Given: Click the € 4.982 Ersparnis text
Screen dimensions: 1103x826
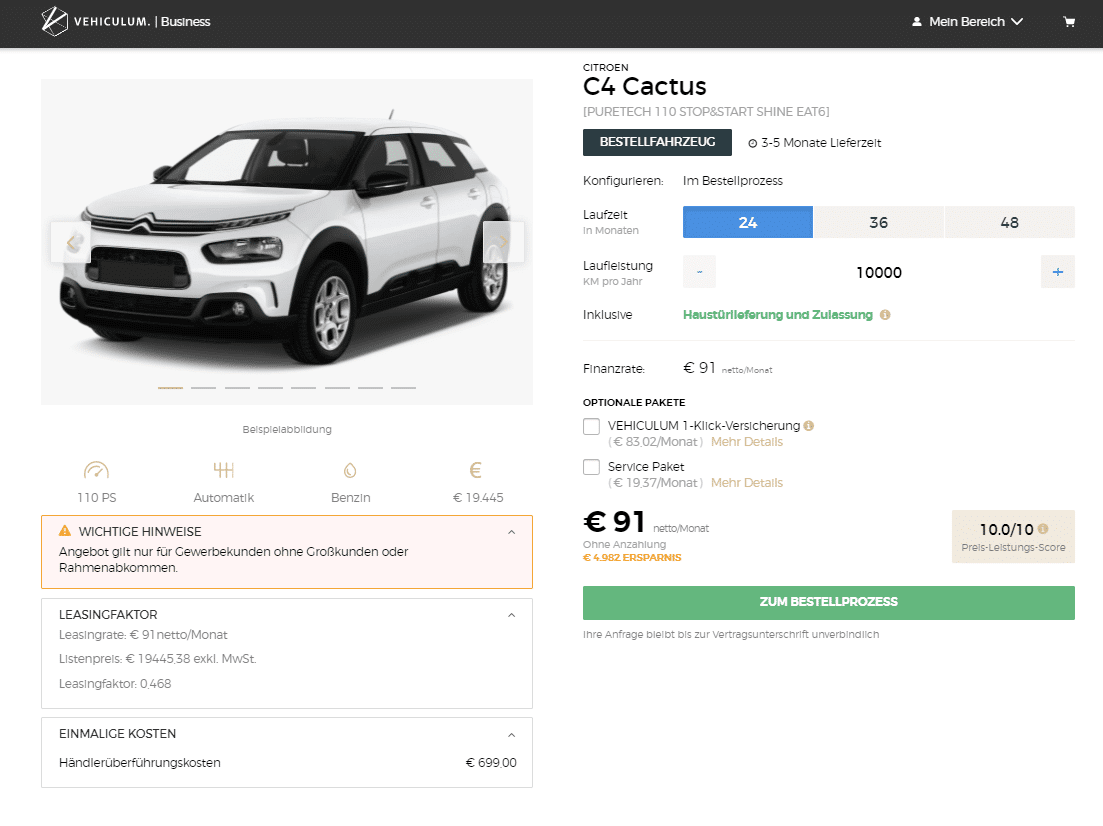Looking at the screenshot, I should (632, 557).
